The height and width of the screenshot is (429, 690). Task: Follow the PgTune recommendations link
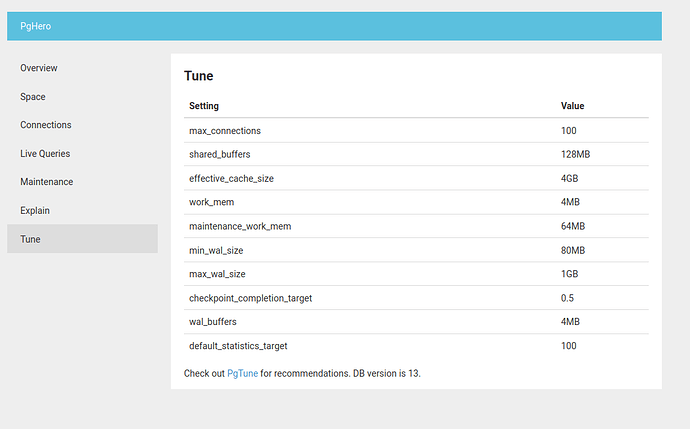click(242, 373)
